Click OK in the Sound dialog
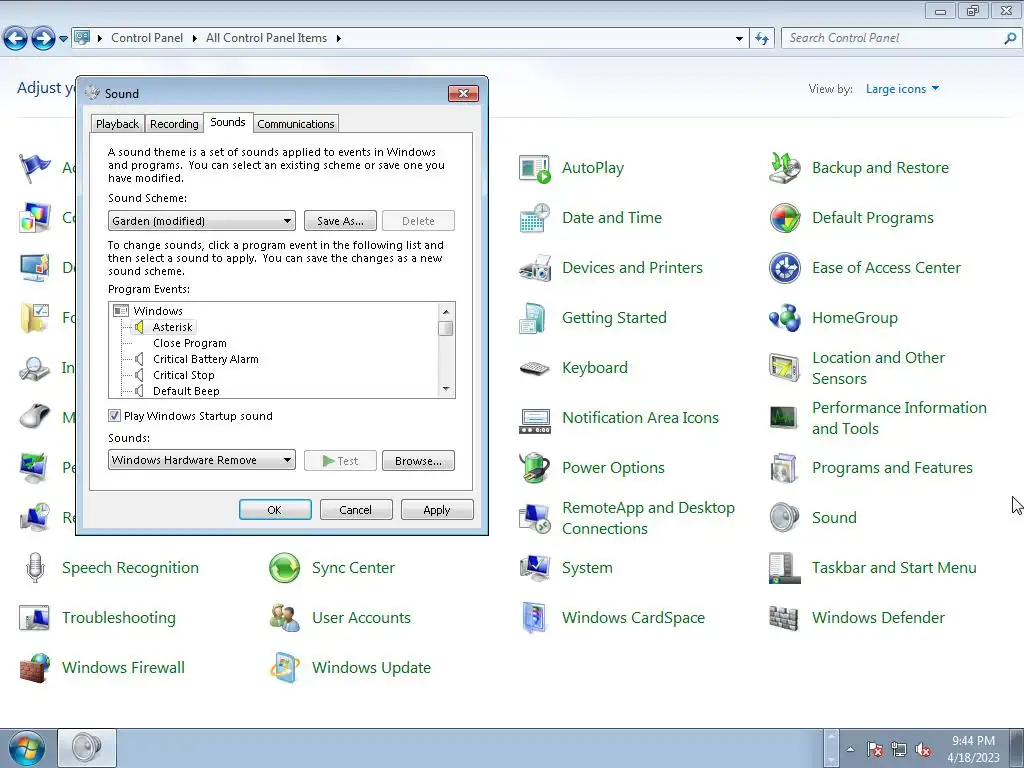Image resolution: width=1024 pixels, height=768 pixels. 275,510
